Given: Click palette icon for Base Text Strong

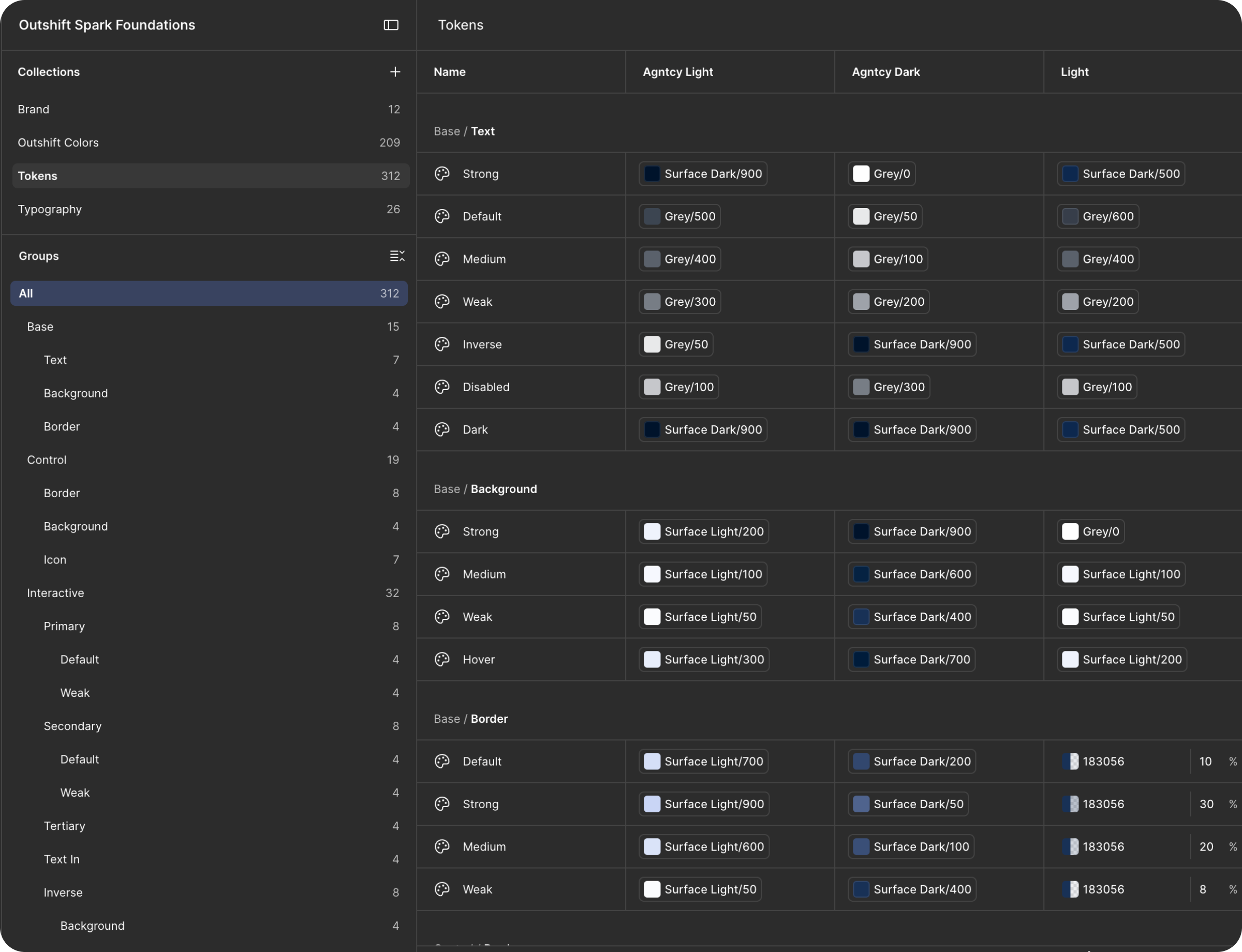Looking at the screenshot, I should pos(442,174).
